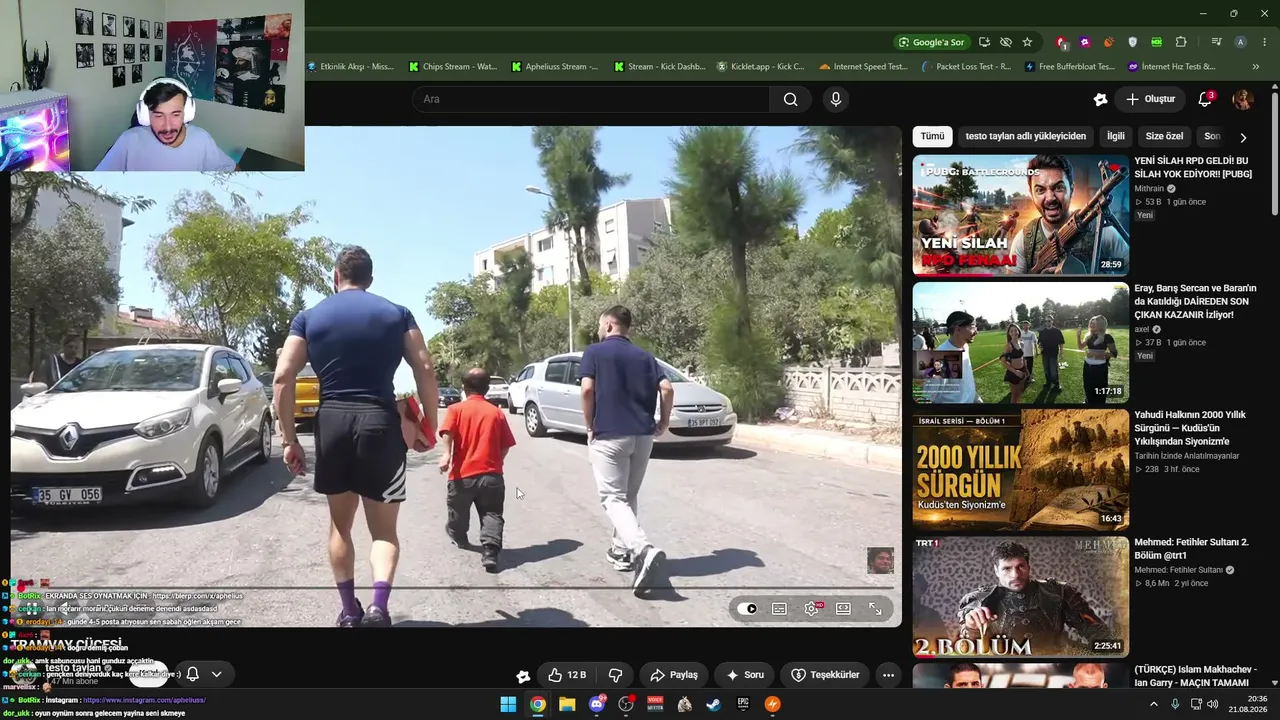Open '2000 YILLIK SÜRGÜN' video thumbnail
The height and width of the screenshot is (720, 1280).
1020,470
